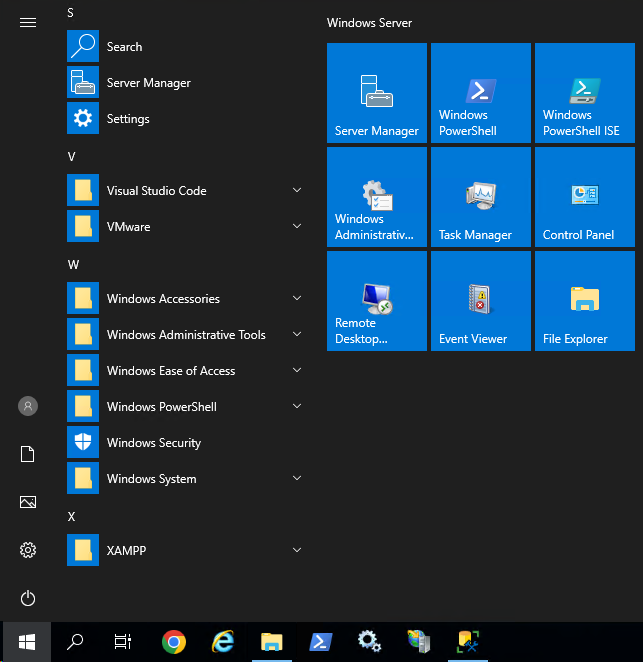
Task: Expand the Windows System folder chevron
Action: pyautogui.click(x=297, y=478)
